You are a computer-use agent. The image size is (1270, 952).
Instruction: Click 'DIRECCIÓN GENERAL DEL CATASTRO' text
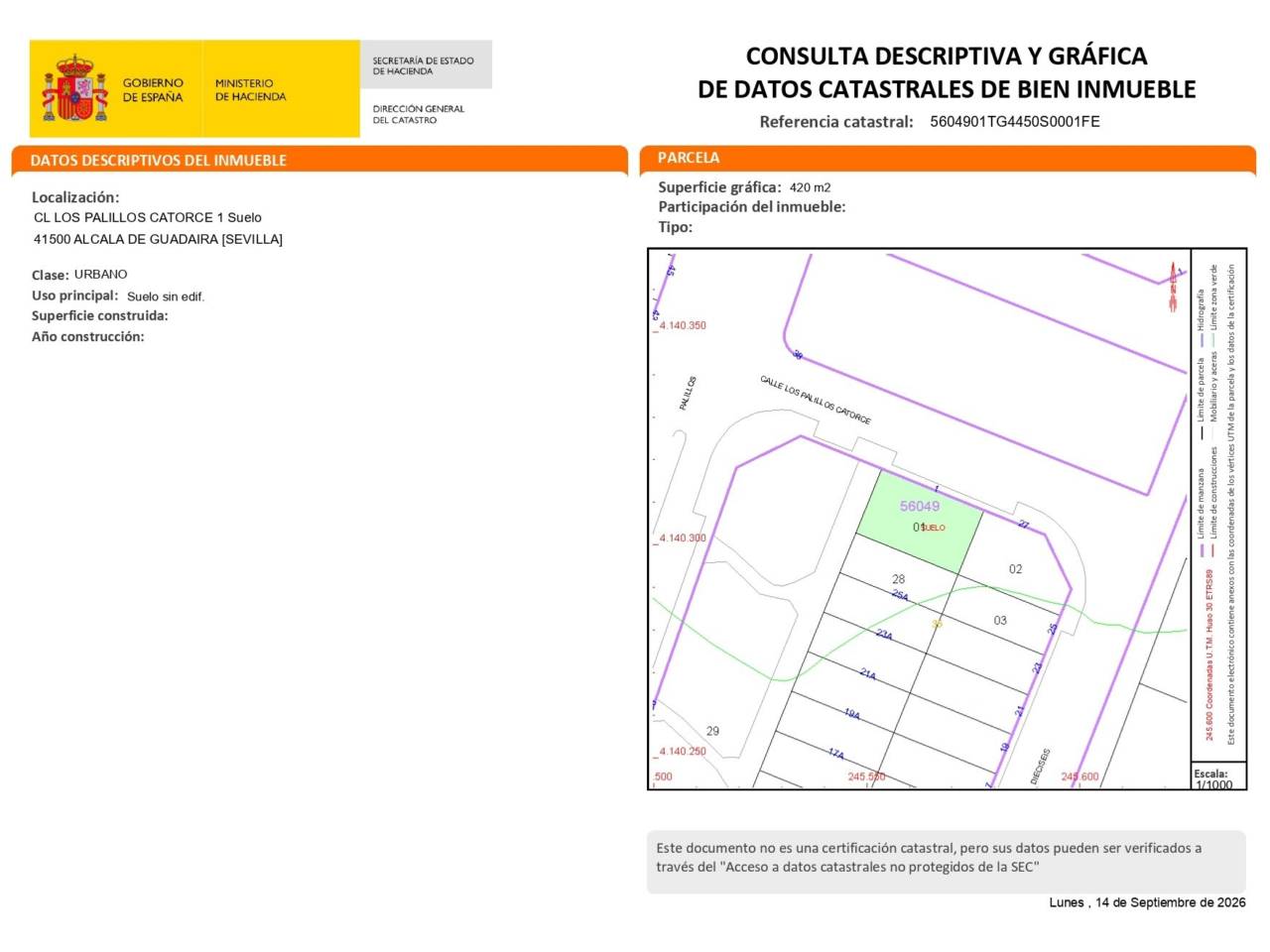(418, 114)
